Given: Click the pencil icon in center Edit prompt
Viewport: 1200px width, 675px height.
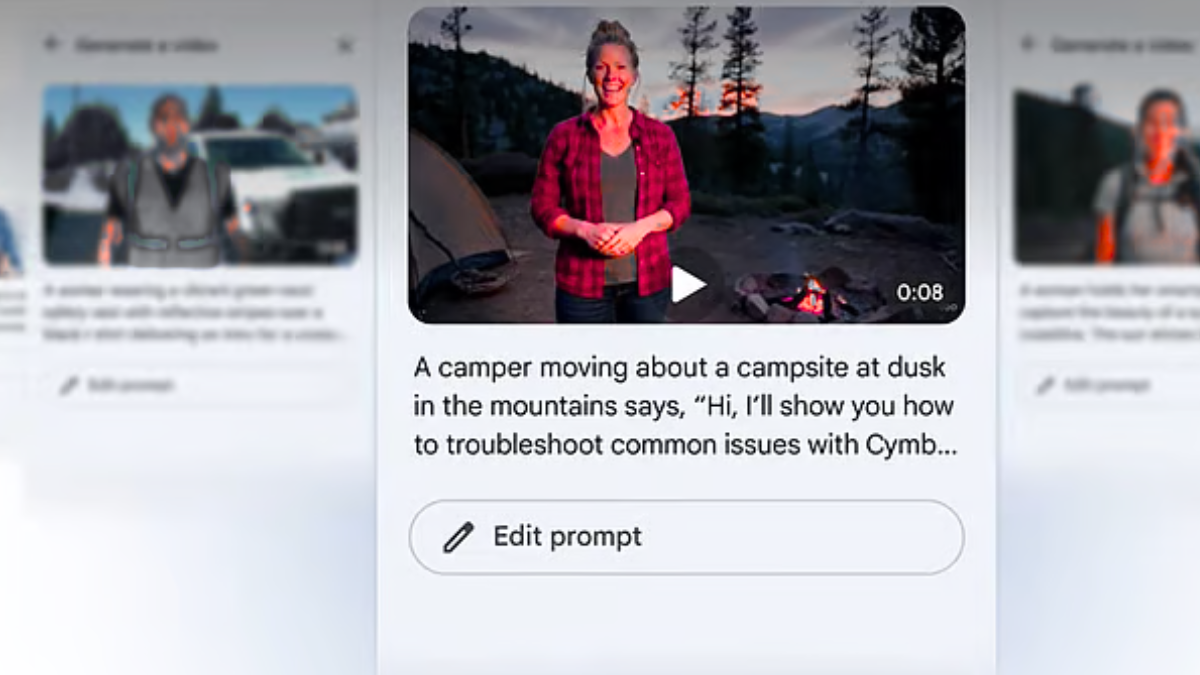Looking at the screenshot, I should tap(458, 537).
